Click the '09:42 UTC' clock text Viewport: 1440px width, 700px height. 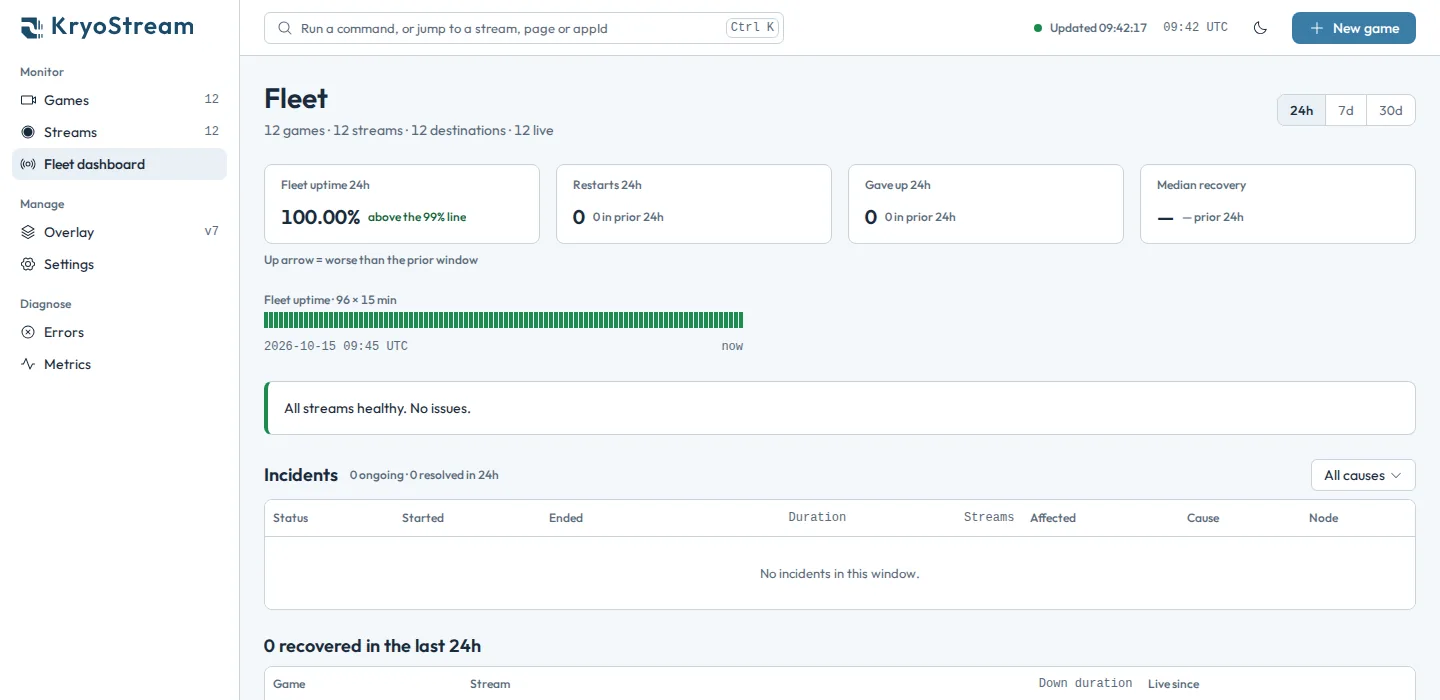(1195, 28)
